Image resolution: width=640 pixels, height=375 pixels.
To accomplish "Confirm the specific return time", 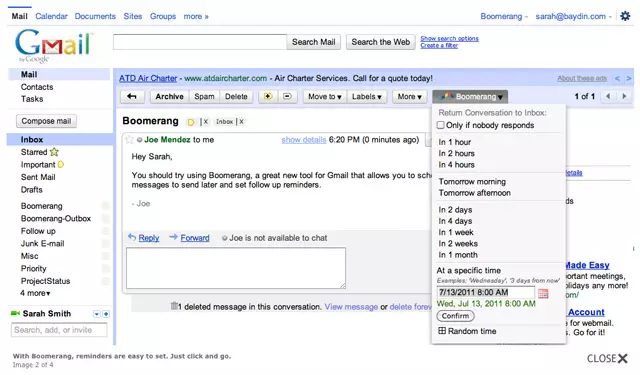I will pos(455,316).
